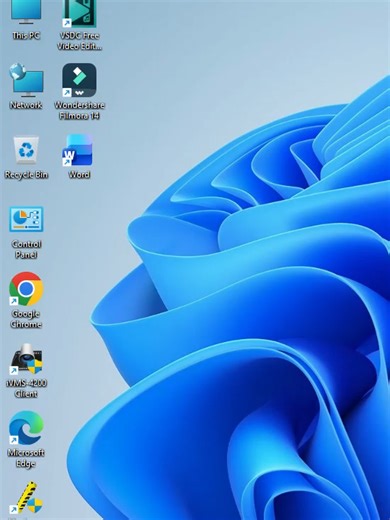Click the "Microsoft Edge" label text
Viewport: 390px width, 520px height.
(x=26, y=458)
